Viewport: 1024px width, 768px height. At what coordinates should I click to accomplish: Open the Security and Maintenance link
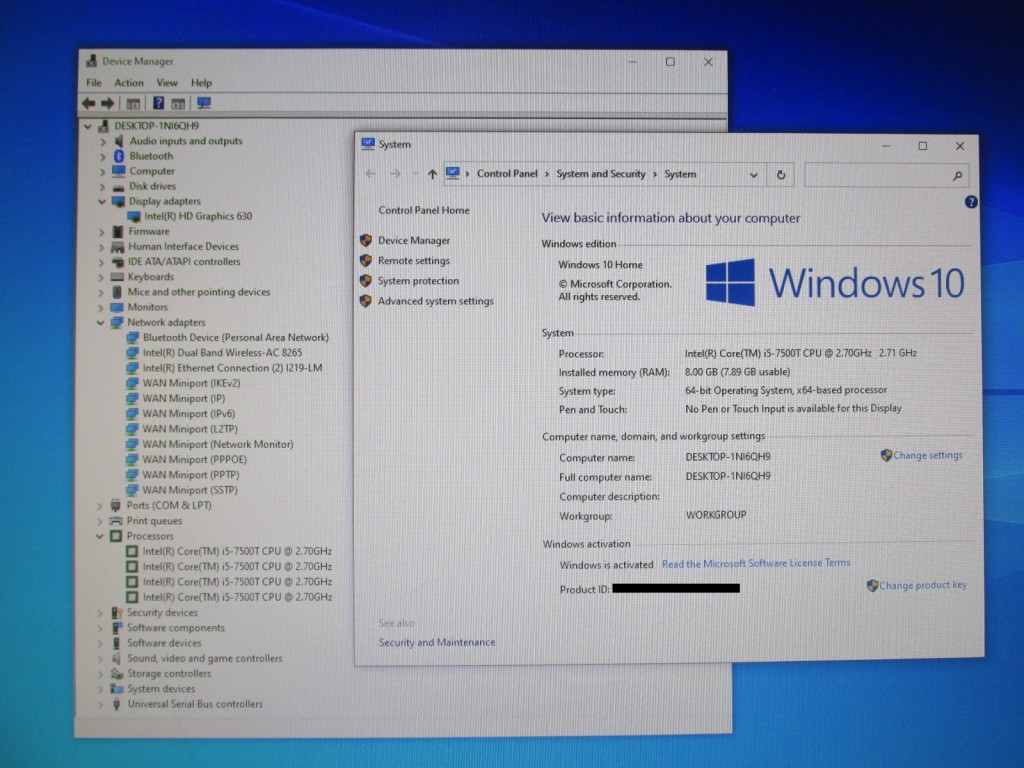(x=437, y=643)
